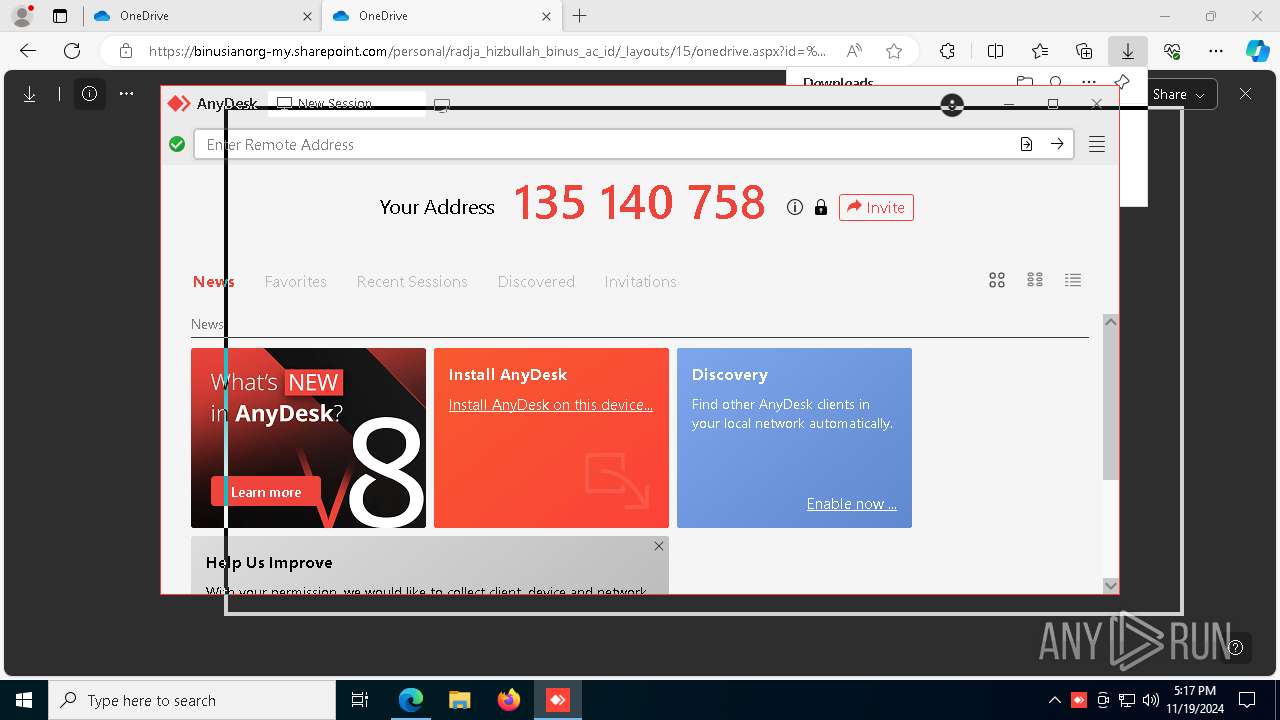Click Learn more on What's New card

(266, 492)
